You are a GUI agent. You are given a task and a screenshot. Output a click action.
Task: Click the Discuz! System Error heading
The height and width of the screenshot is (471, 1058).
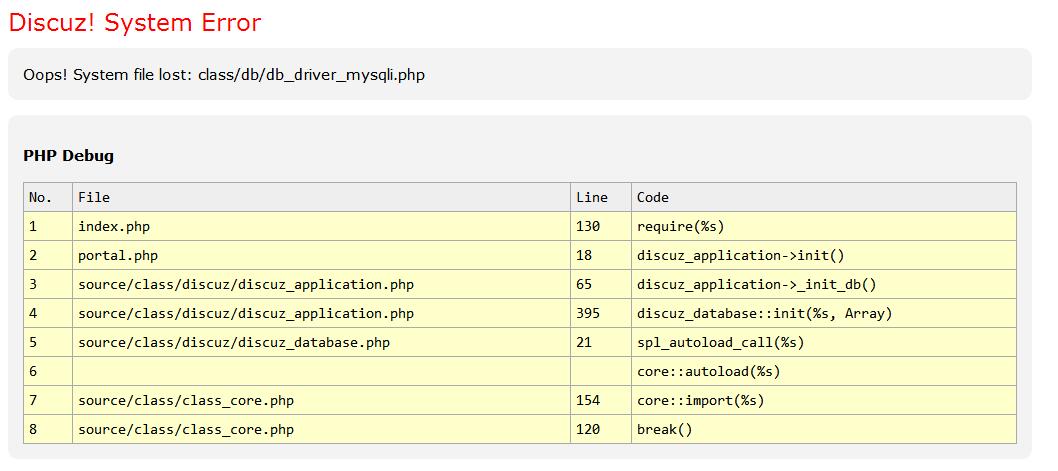point(135,23)
